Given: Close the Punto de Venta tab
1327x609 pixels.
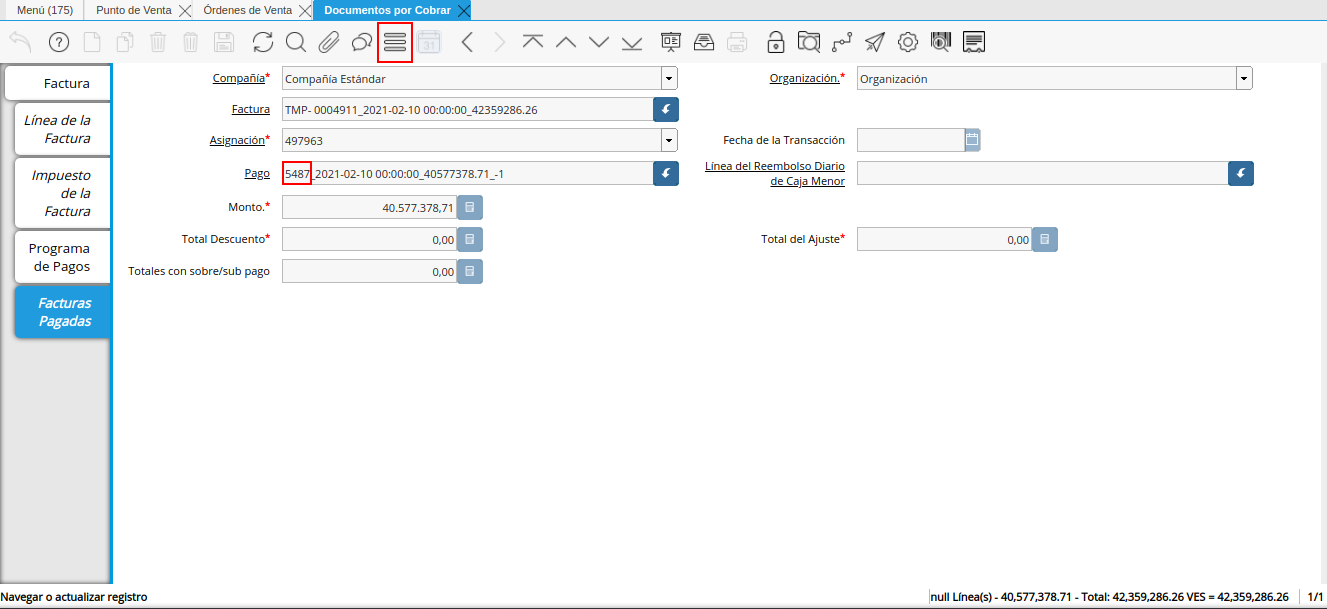Looking at the screenshot, I should pos(184,10).
